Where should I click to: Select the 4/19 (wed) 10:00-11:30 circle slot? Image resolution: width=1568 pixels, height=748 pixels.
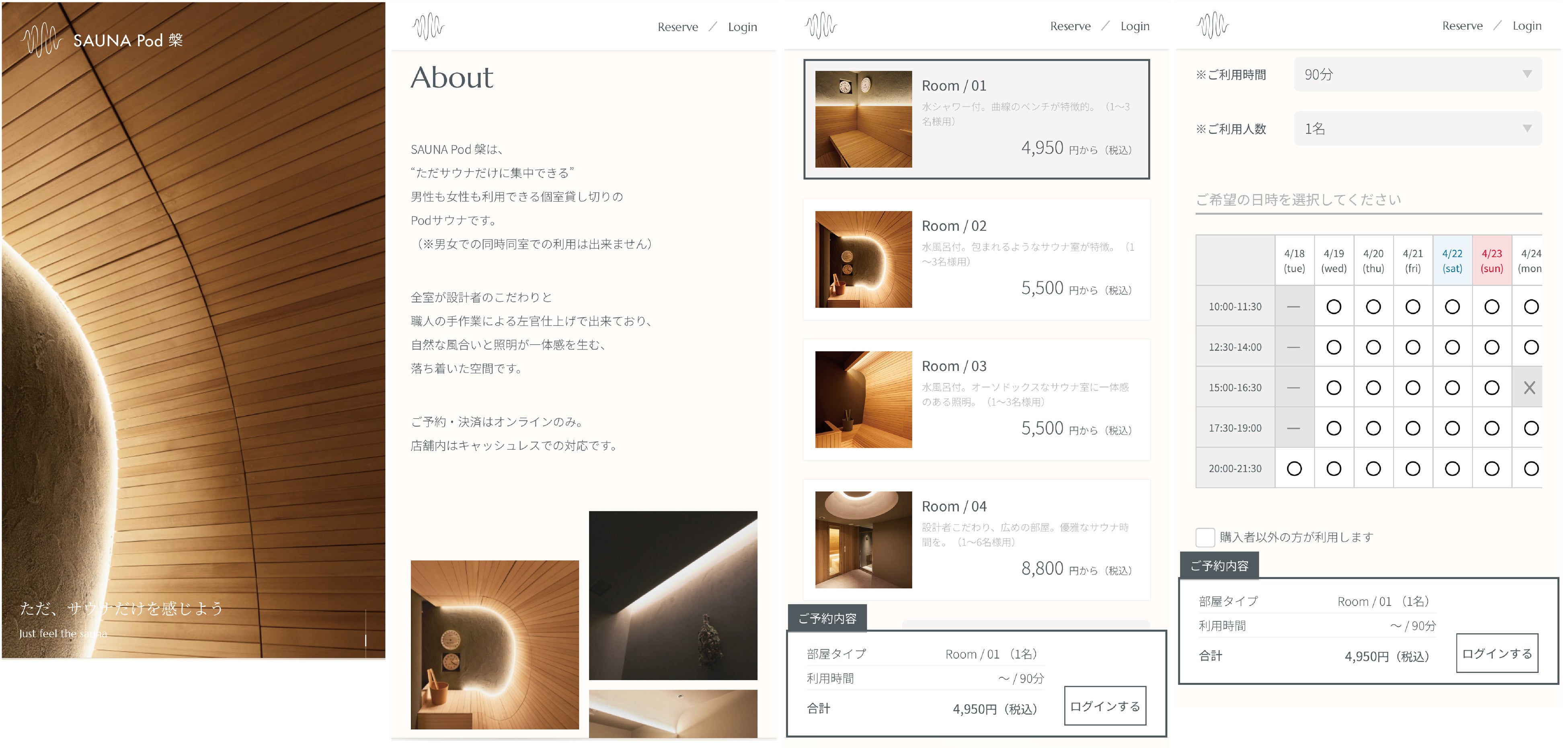[x=1333, y=307]
